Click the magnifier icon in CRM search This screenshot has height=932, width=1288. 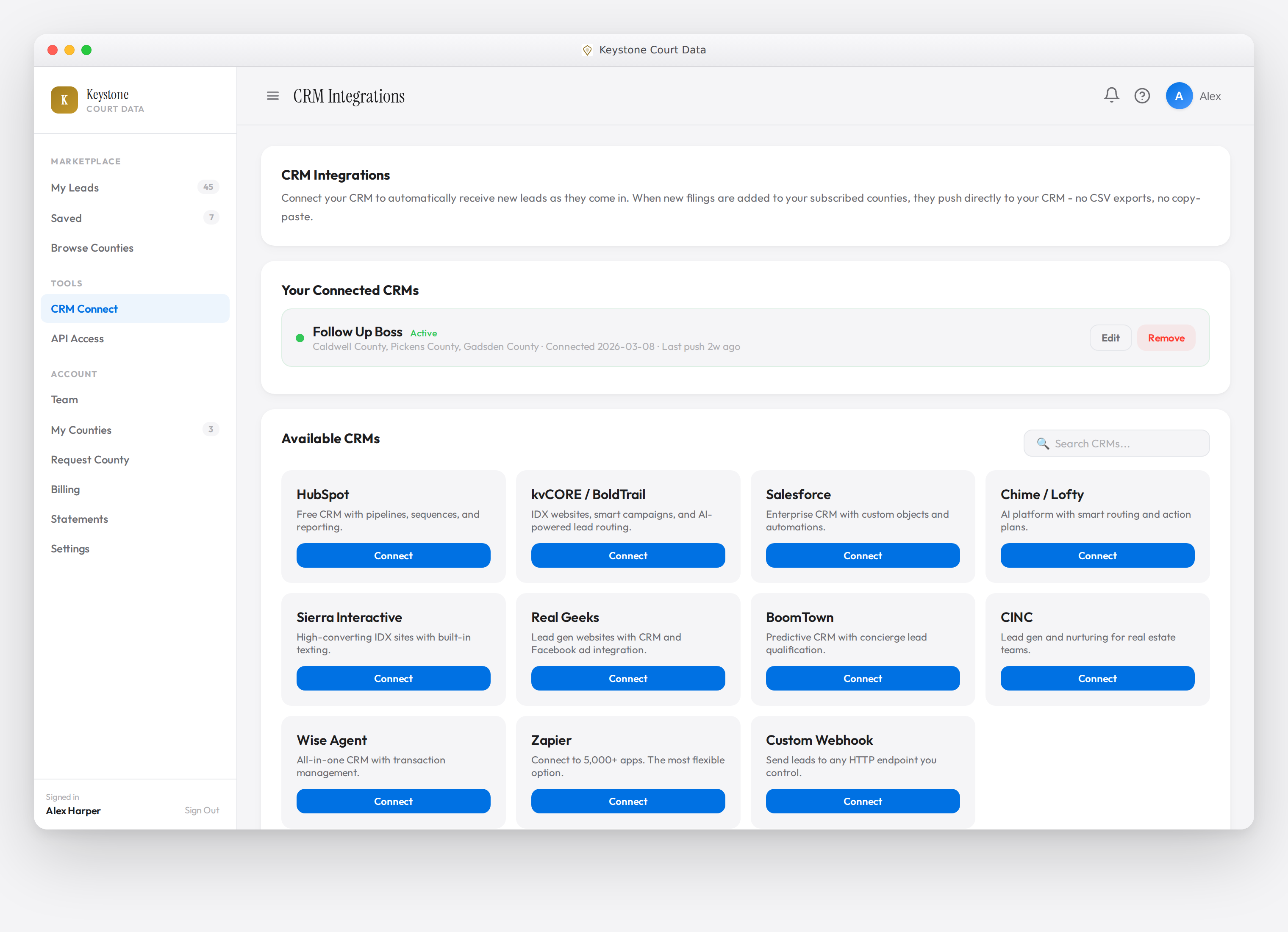[1043, 444]
